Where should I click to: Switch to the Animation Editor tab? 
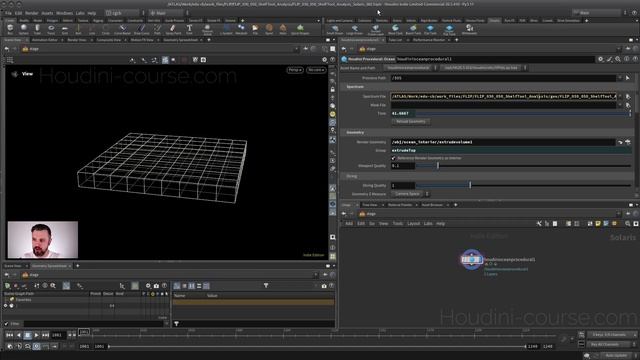pos(45,40)
